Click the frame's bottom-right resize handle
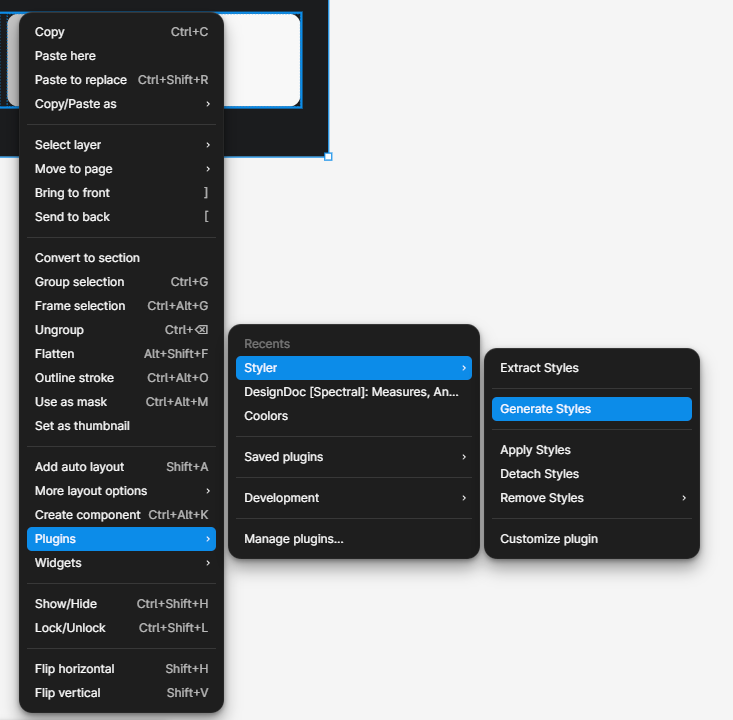The image size is (733, 720). (x=328, y=157)
